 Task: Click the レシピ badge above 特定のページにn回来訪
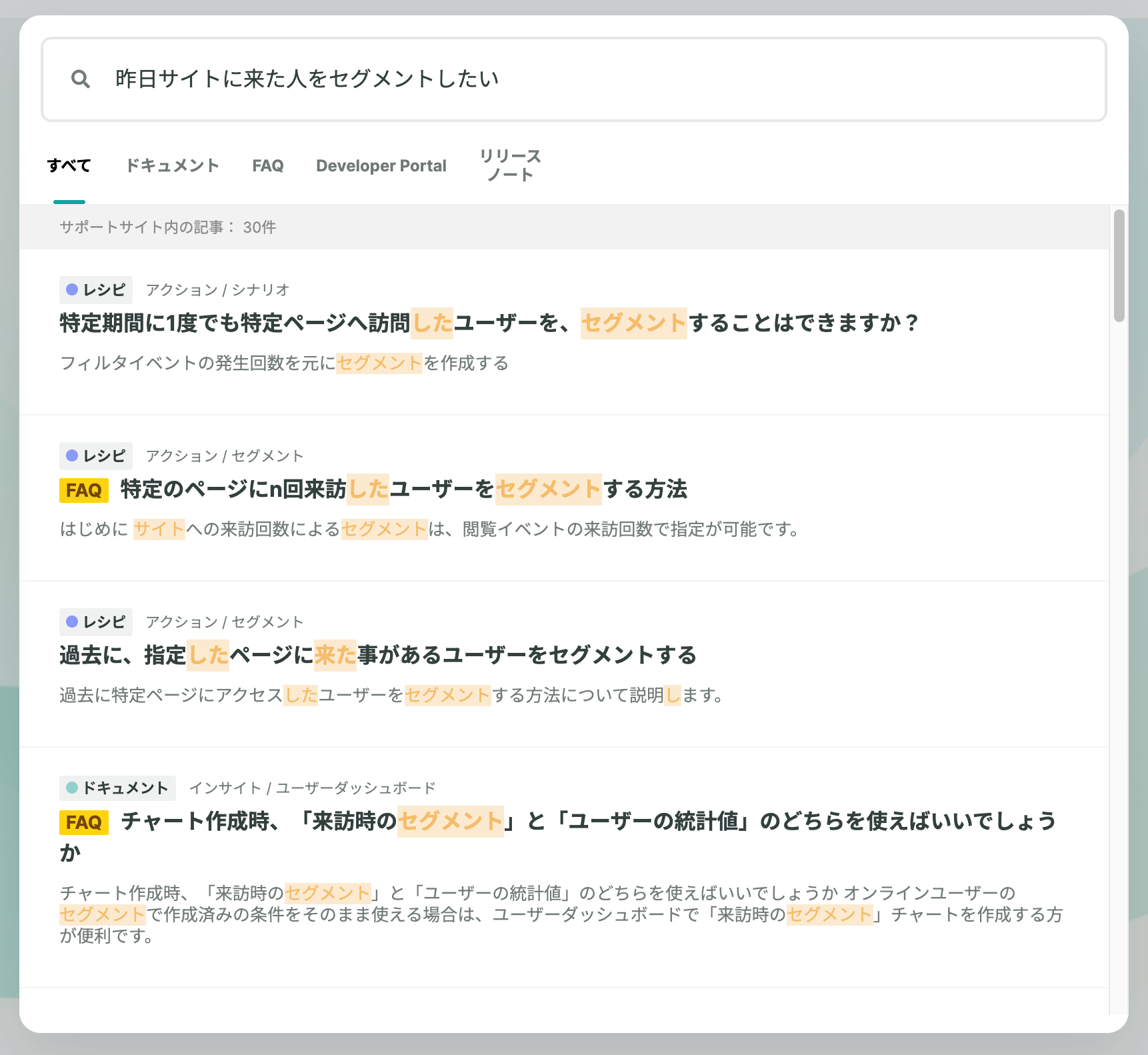point(96,455)
